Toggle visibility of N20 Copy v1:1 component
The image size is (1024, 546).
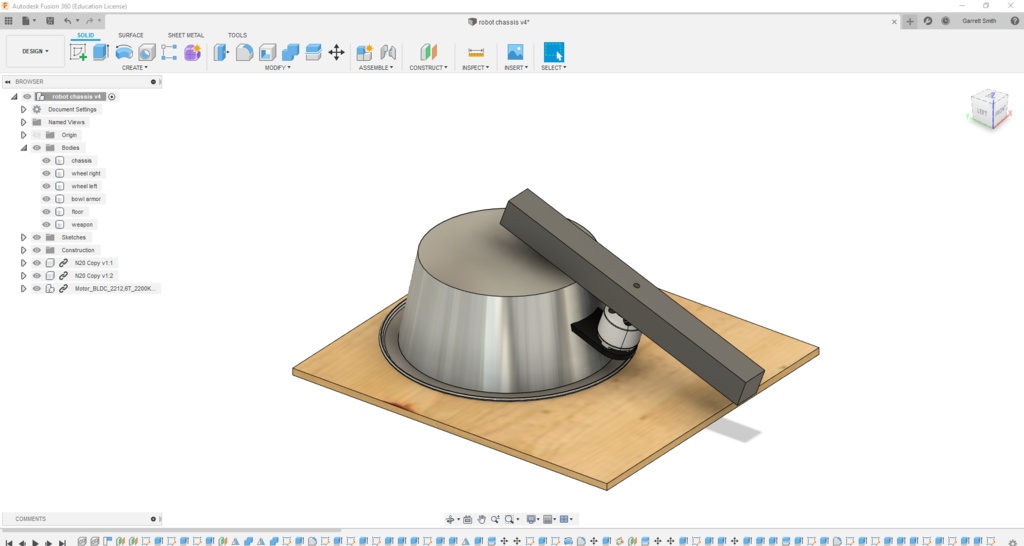click(37, 263)
